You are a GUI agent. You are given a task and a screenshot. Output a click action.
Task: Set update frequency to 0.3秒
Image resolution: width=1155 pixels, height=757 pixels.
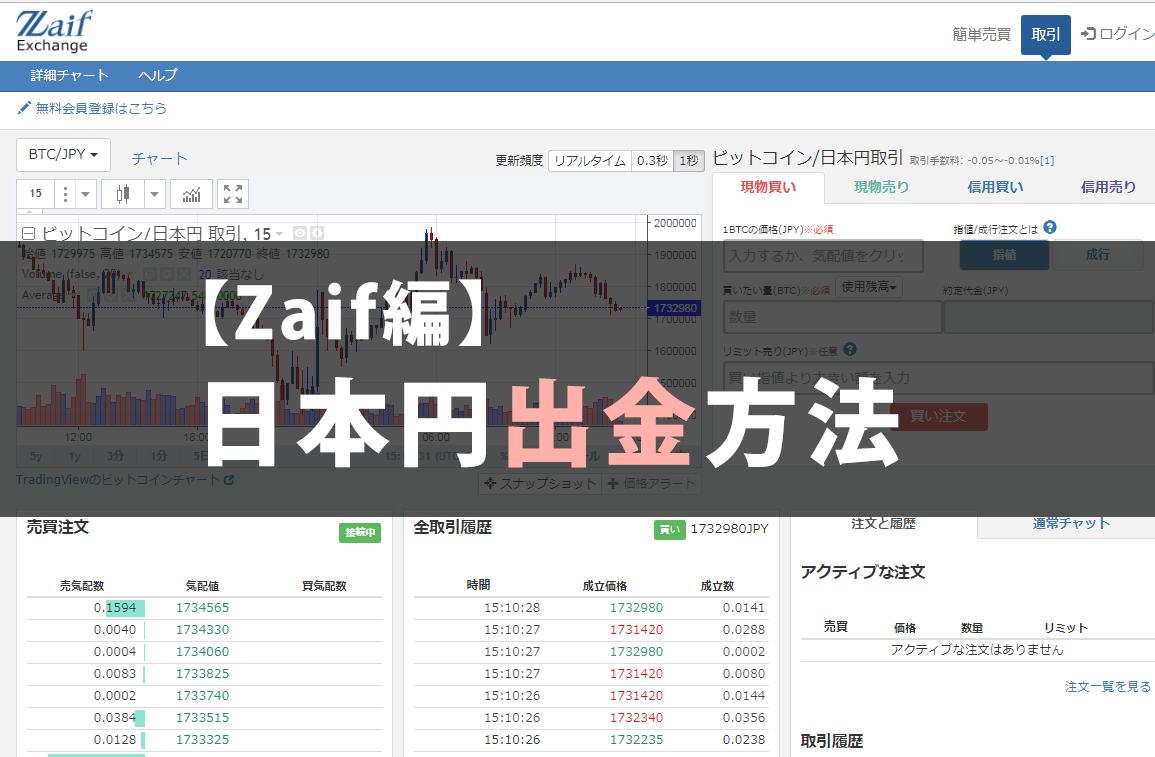(x=653, y=161)
